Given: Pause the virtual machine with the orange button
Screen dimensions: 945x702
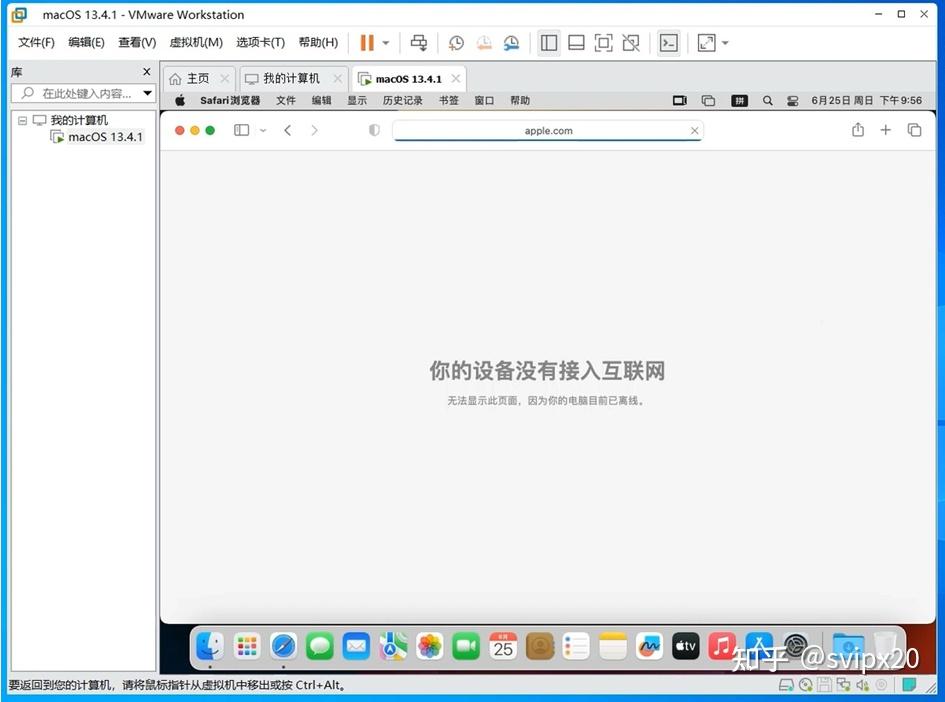Looking at the screenshot, I should (x=366, y=43).
